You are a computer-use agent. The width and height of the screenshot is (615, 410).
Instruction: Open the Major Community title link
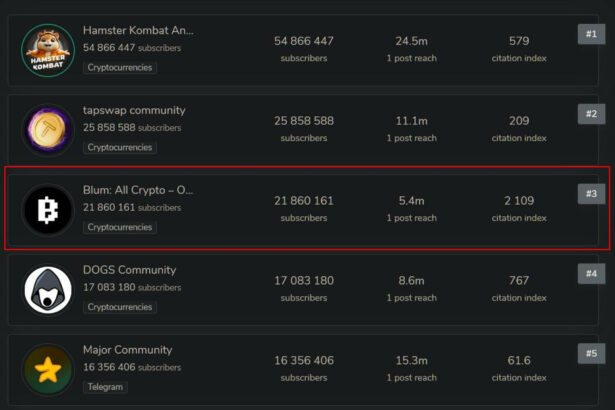point(127,350)
